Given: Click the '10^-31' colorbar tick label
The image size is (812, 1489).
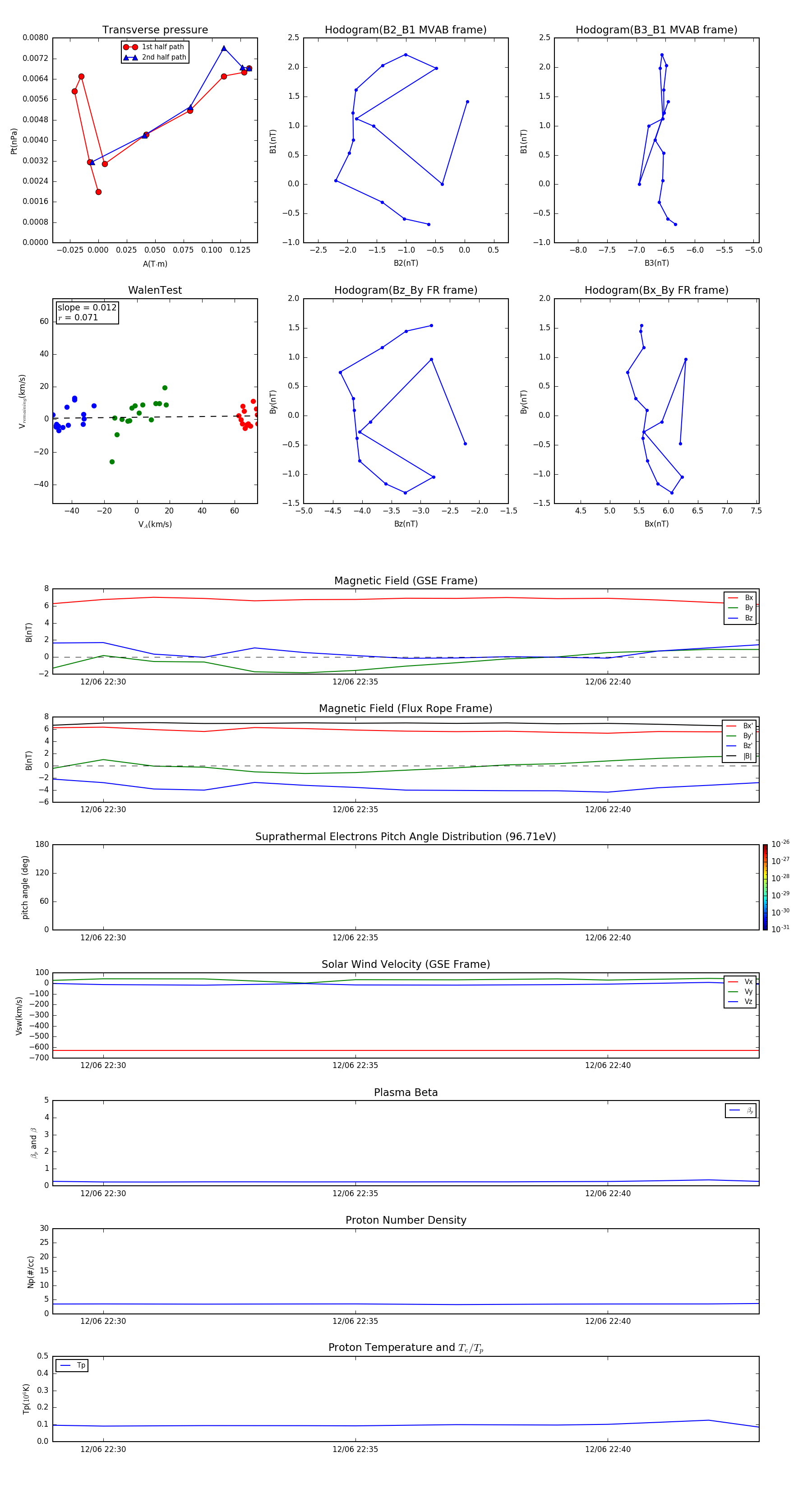Looking at the screenshot, I should (x=780, y=929).
